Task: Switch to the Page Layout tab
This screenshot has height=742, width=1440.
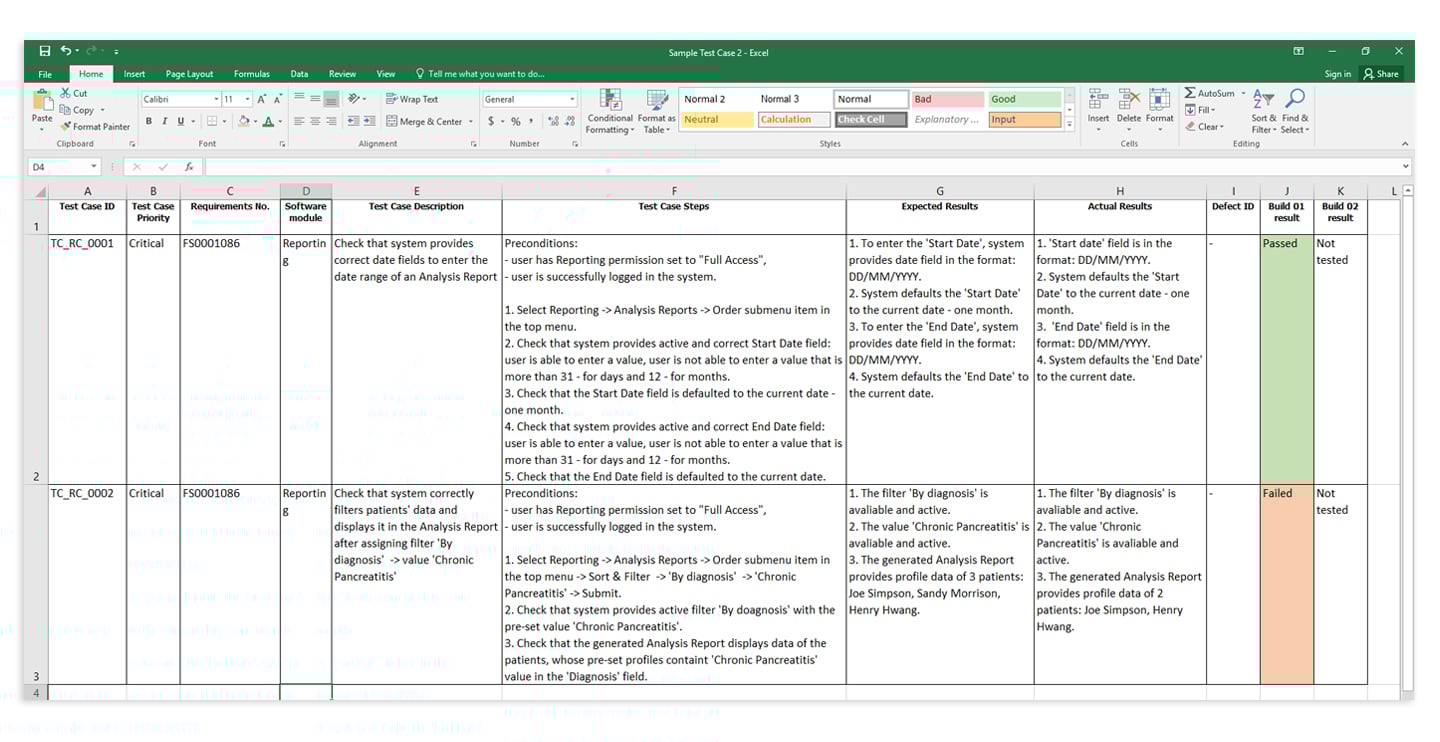Action: 189,74
